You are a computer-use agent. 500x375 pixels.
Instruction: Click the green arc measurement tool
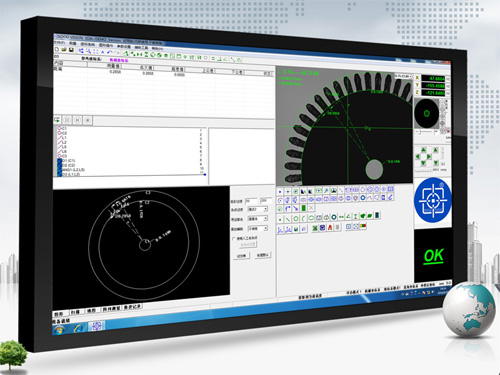[303, 219]
